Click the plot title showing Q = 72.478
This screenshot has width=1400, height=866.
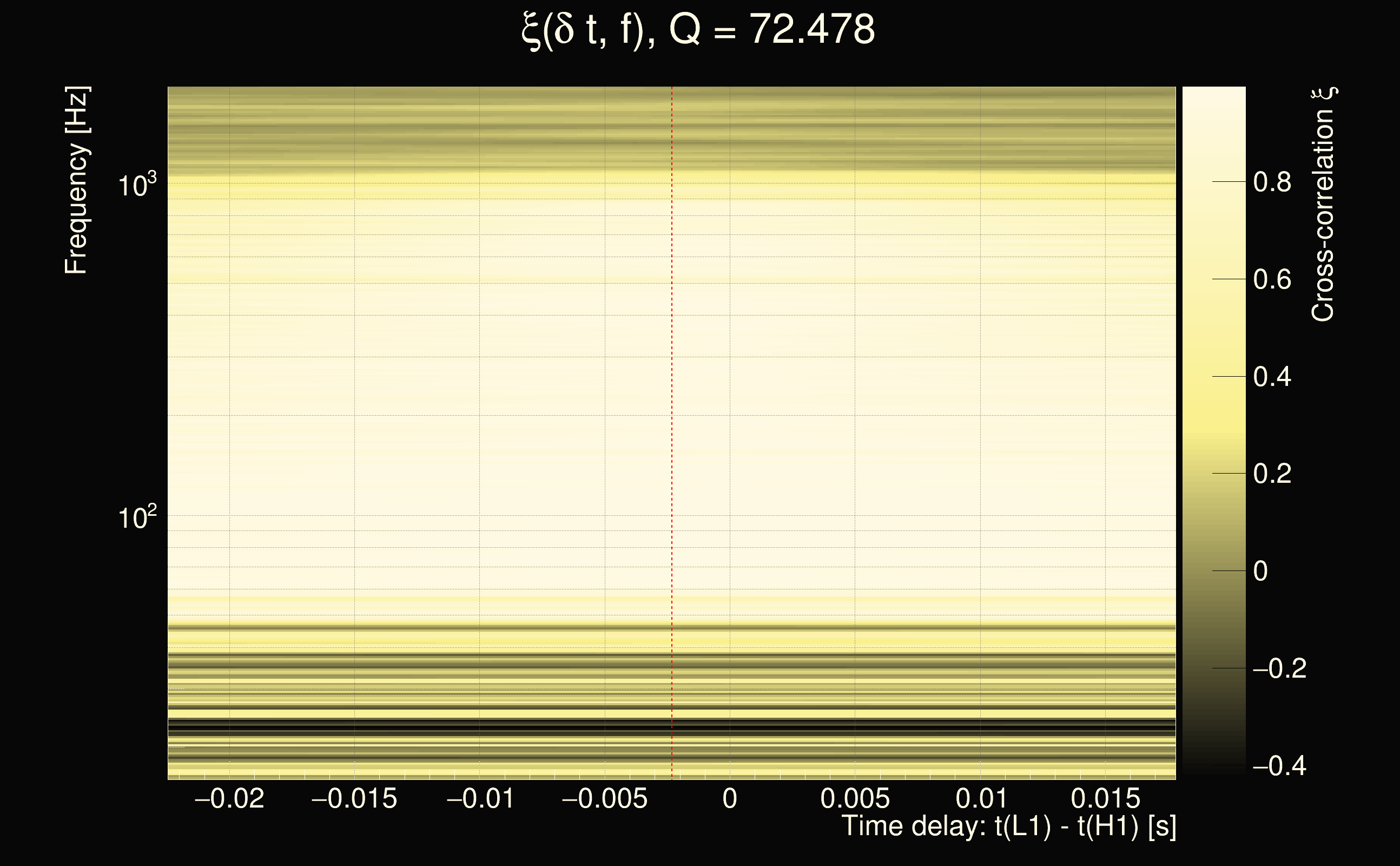pos(698,30)
